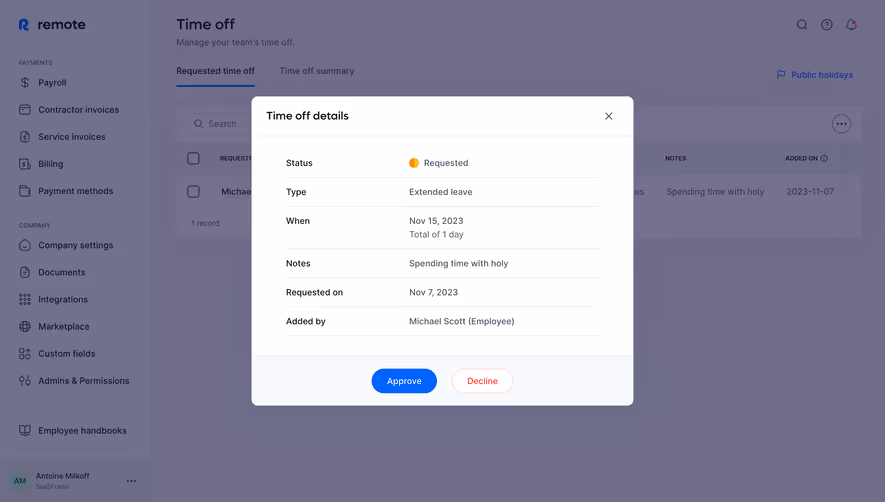Click the search field magnifier icon
The image size is (885, 502).
coord(198,124)
